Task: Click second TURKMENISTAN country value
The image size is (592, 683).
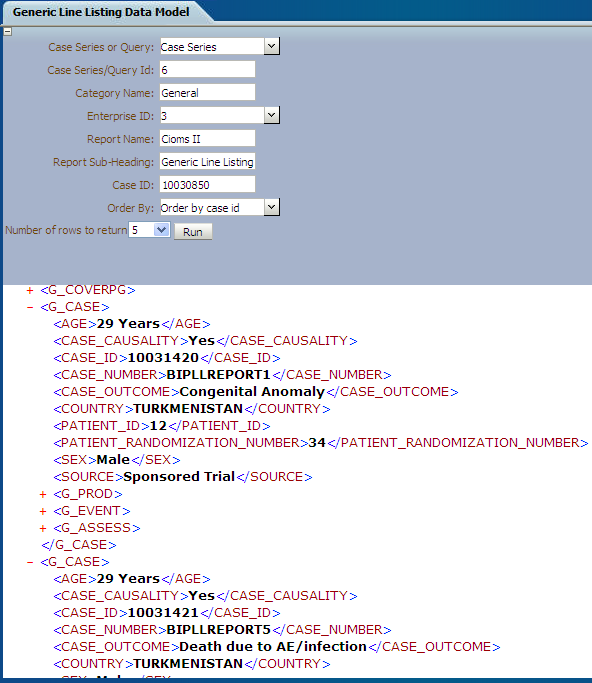Action: [x=188, y=663]
